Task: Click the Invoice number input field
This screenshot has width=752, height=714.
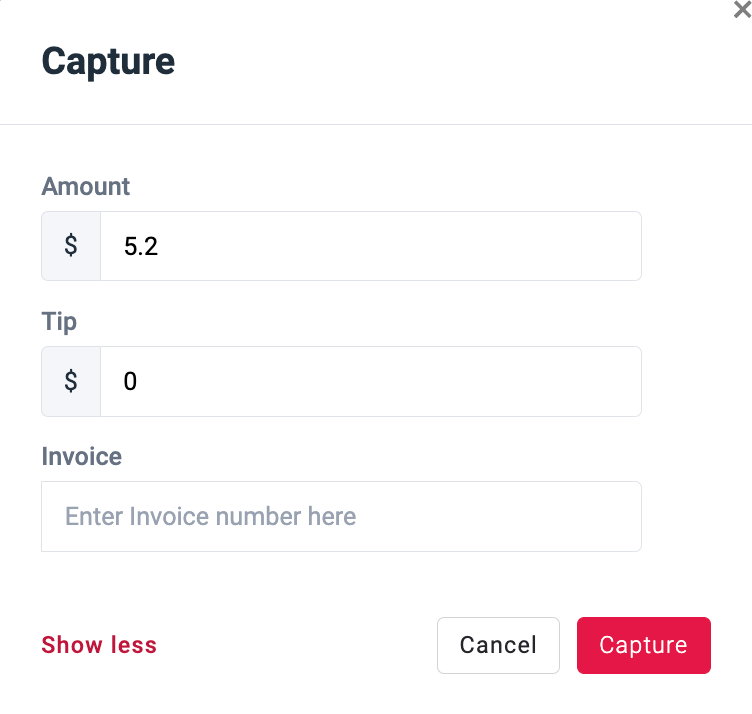Action: [341, 516]
